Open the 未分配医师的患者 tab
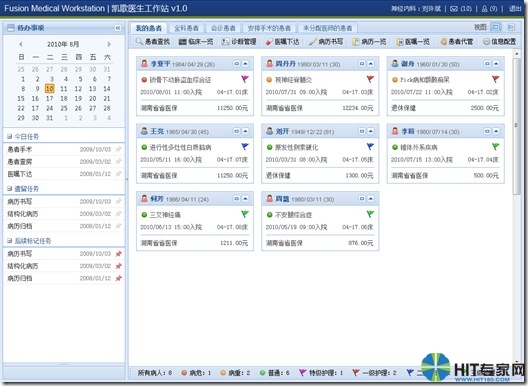 tap(328, 28)
